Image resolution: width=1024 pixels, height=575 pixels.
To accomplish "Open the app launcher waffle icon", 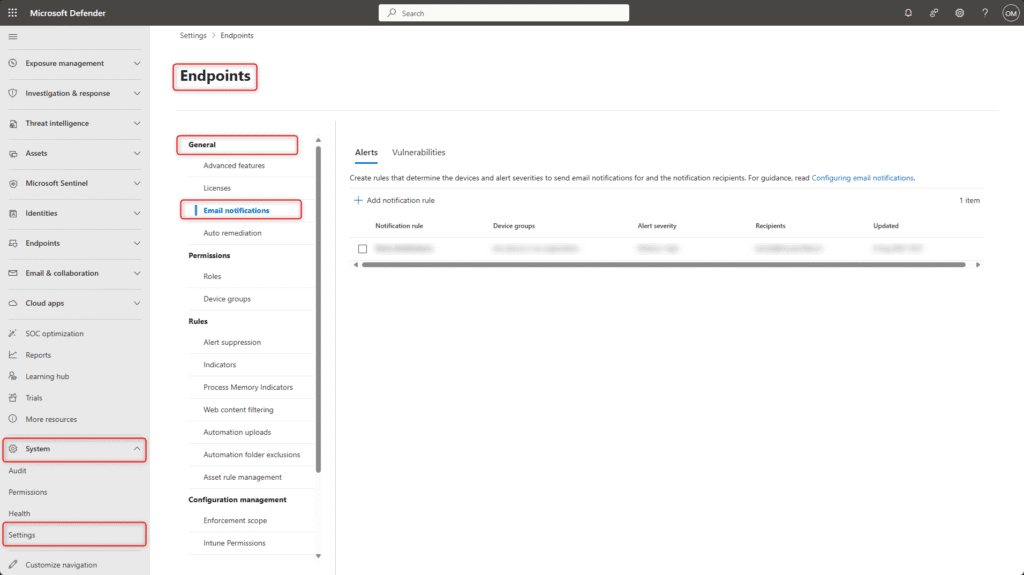I will pyautogui.click(x=13, y=12).
